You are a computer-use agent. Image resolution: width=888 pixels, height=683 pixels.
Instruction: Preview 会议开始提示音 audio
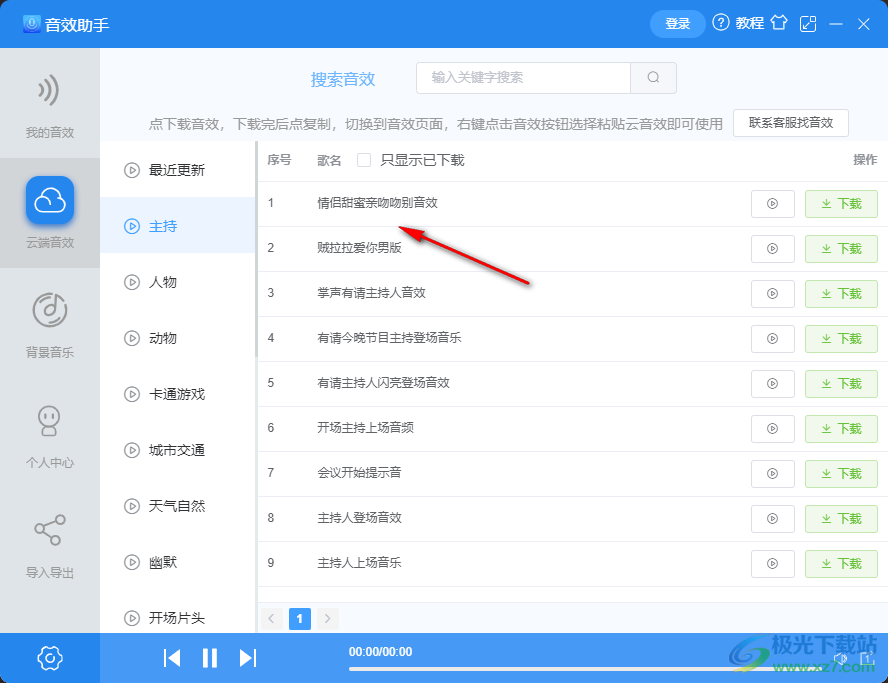[772, 473]
